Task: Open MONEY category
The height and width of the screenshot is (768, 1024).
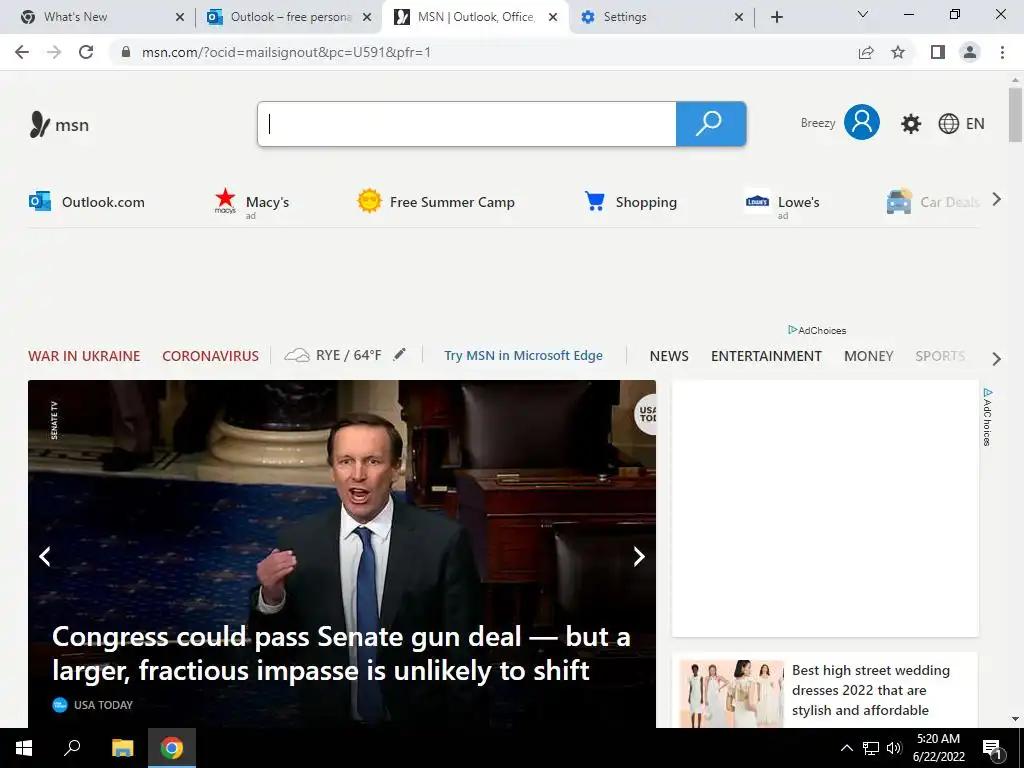Action: coord(868,356)
